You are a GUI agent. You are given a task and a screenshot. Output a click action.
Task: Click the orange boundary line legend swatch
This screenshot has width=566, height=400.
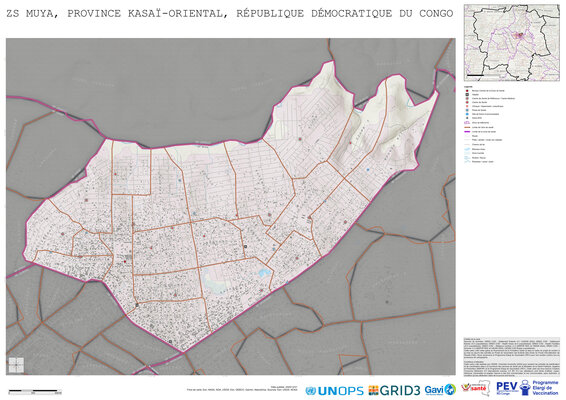(467, 127)
